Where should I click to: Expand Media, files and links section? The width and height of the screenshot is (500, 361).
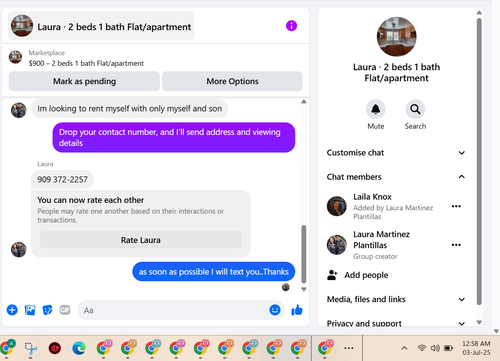coord(396,299)
